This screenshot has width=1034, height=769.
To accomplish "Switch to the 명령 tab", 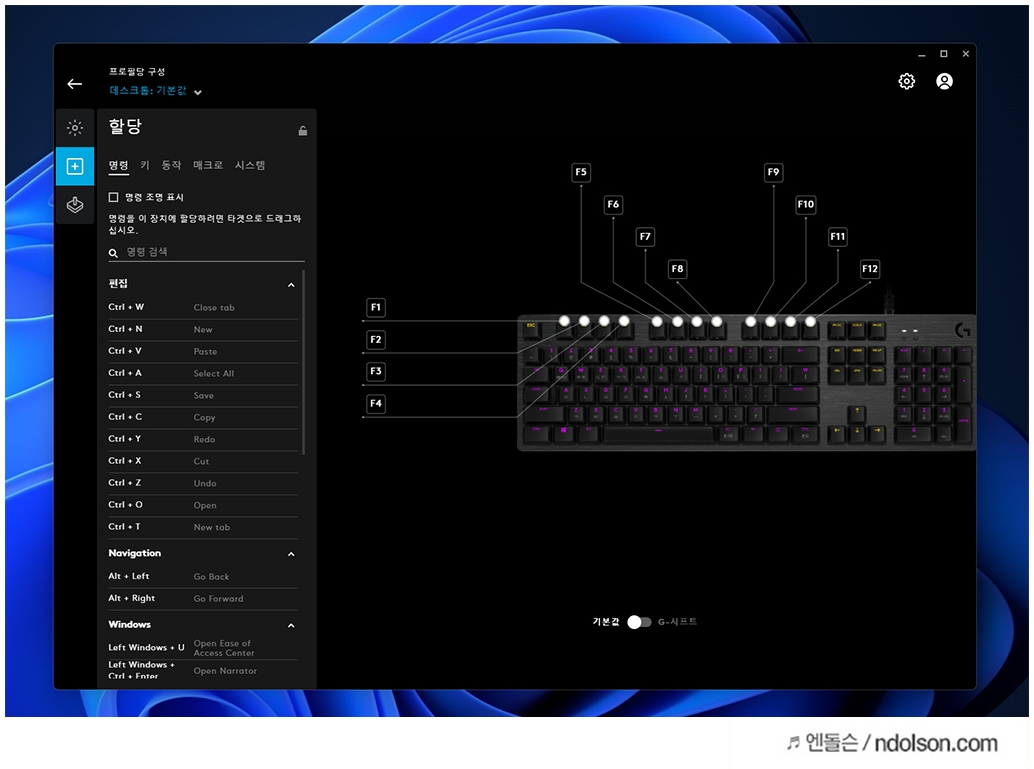I will coord(119,166).
